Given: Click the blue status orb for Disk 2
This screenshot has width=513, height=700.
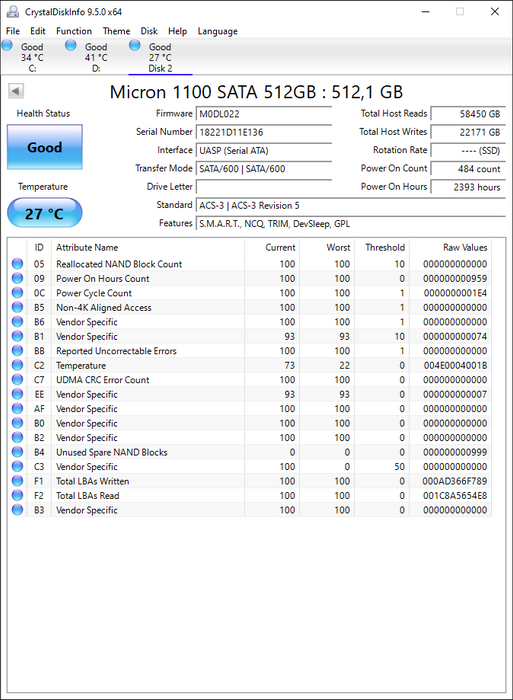Looking at the screenshot, I should click(x=134, y=45).
